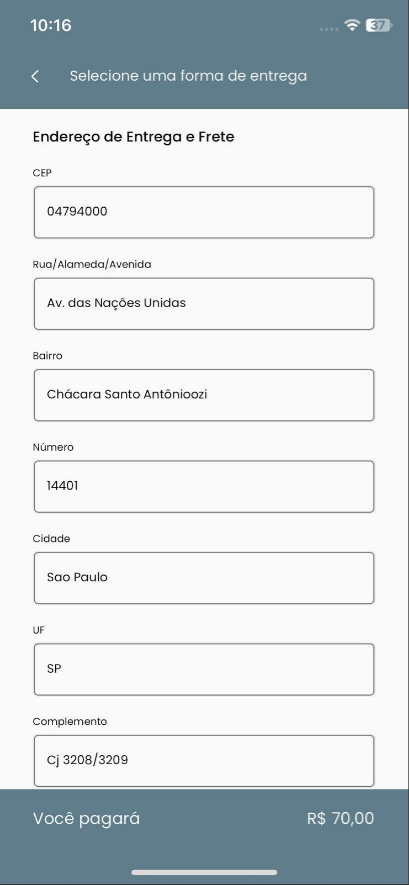Edit the Bairro field Chácara Santo Antônio

click(204, 395)
